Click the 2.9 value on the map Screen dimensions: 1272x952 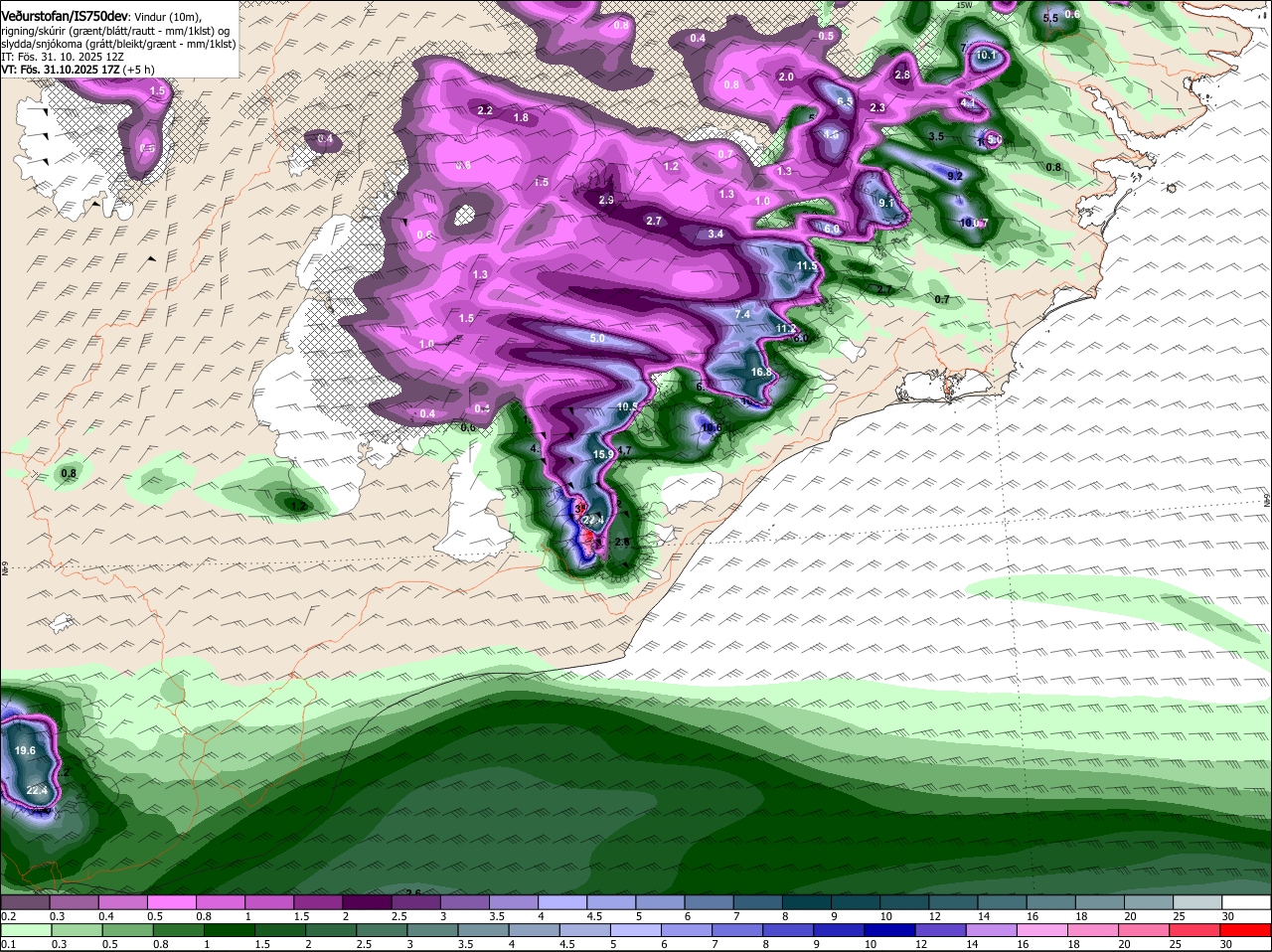point(606,200)
